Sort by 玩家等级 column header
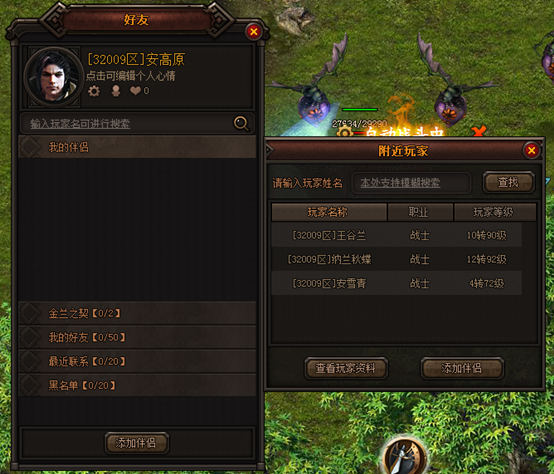 [x=495, y=212]
